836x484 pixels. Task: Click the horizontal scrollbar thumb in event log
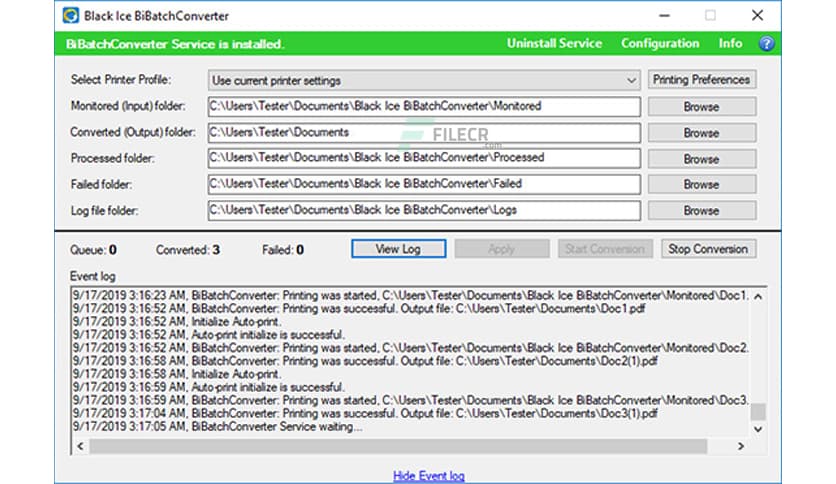click(398, 446)
